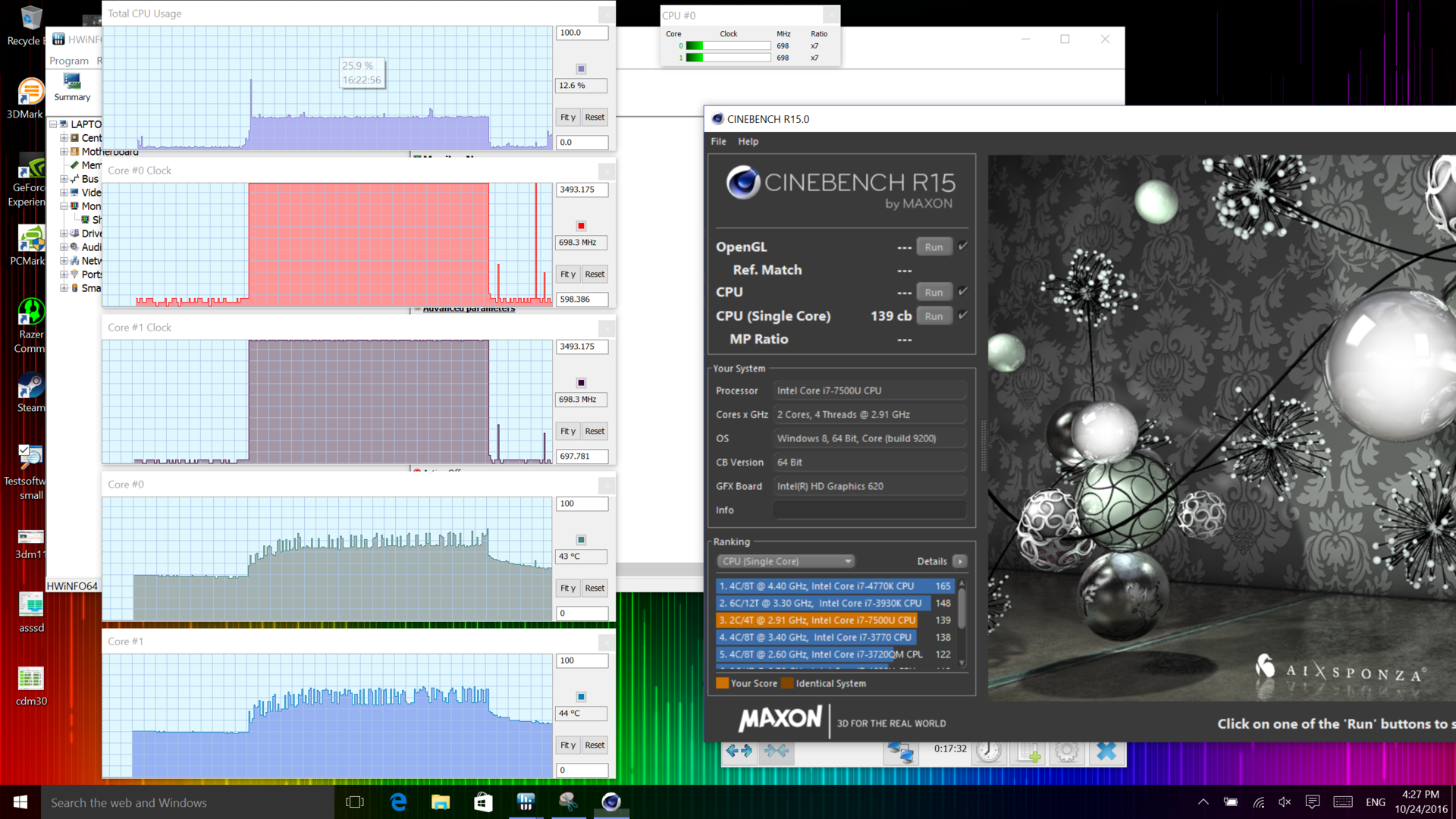Open the Cinebench File menu

click(718, 142)
